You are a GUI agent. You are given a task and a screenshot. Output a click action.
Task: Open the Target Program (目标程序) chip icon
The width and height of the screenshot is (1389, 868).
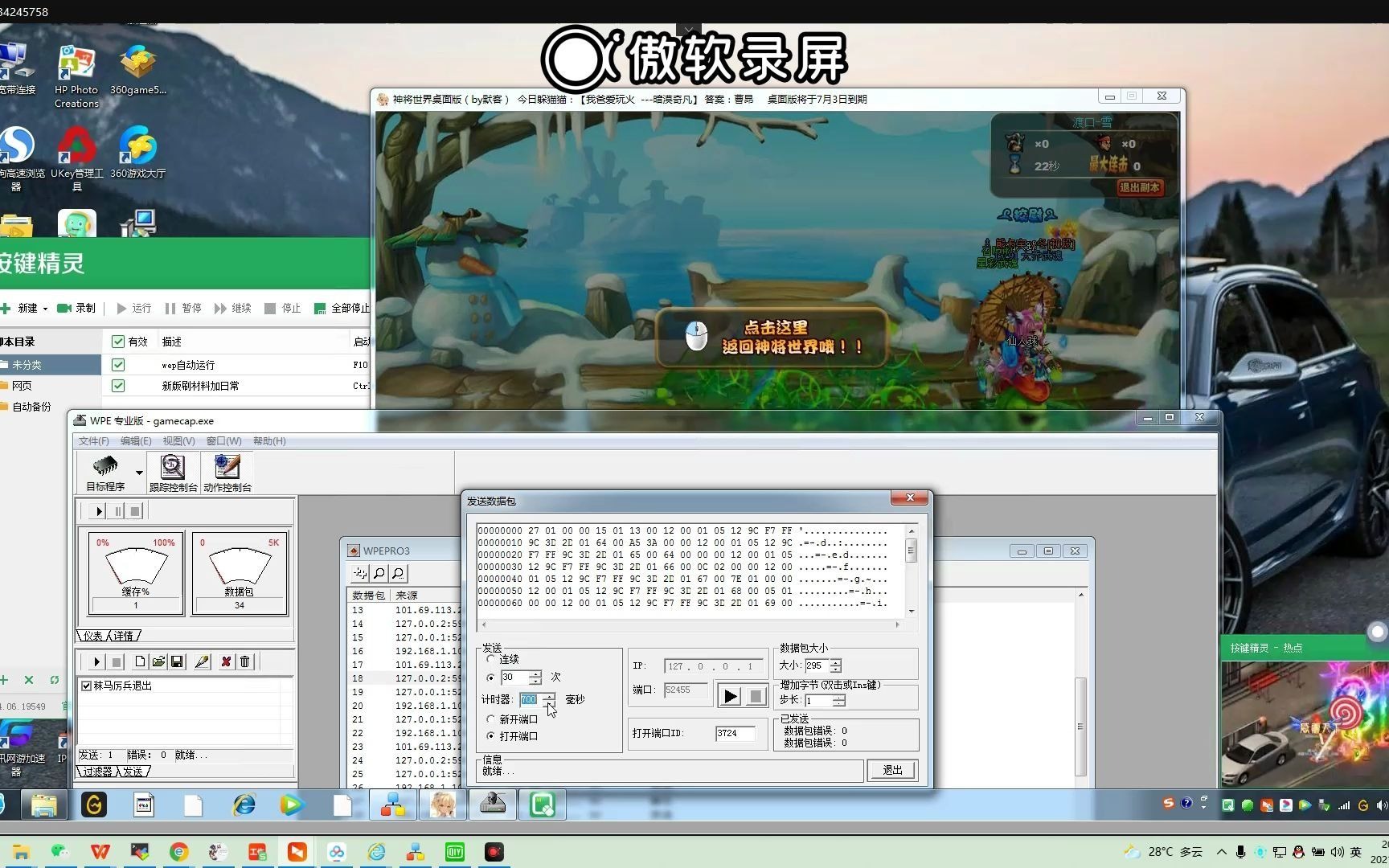(105, 472)
